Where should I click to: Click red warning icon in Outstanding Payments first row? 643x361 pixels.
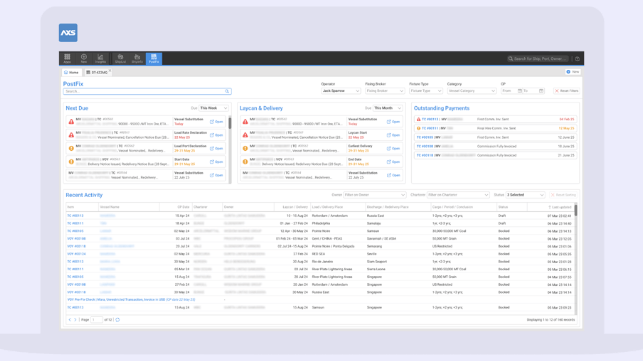click(x=418, y=119)
